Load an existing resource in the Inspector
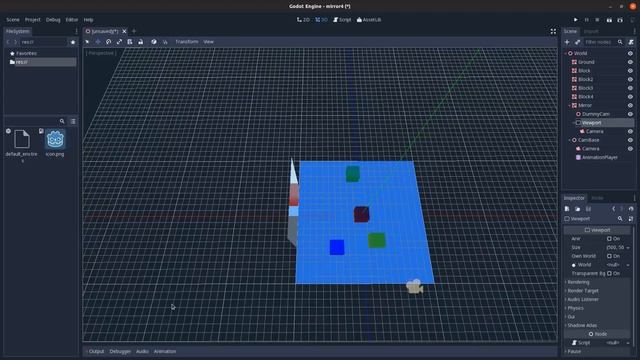Screen dimensions: 640x360 (x=578, y=209)
